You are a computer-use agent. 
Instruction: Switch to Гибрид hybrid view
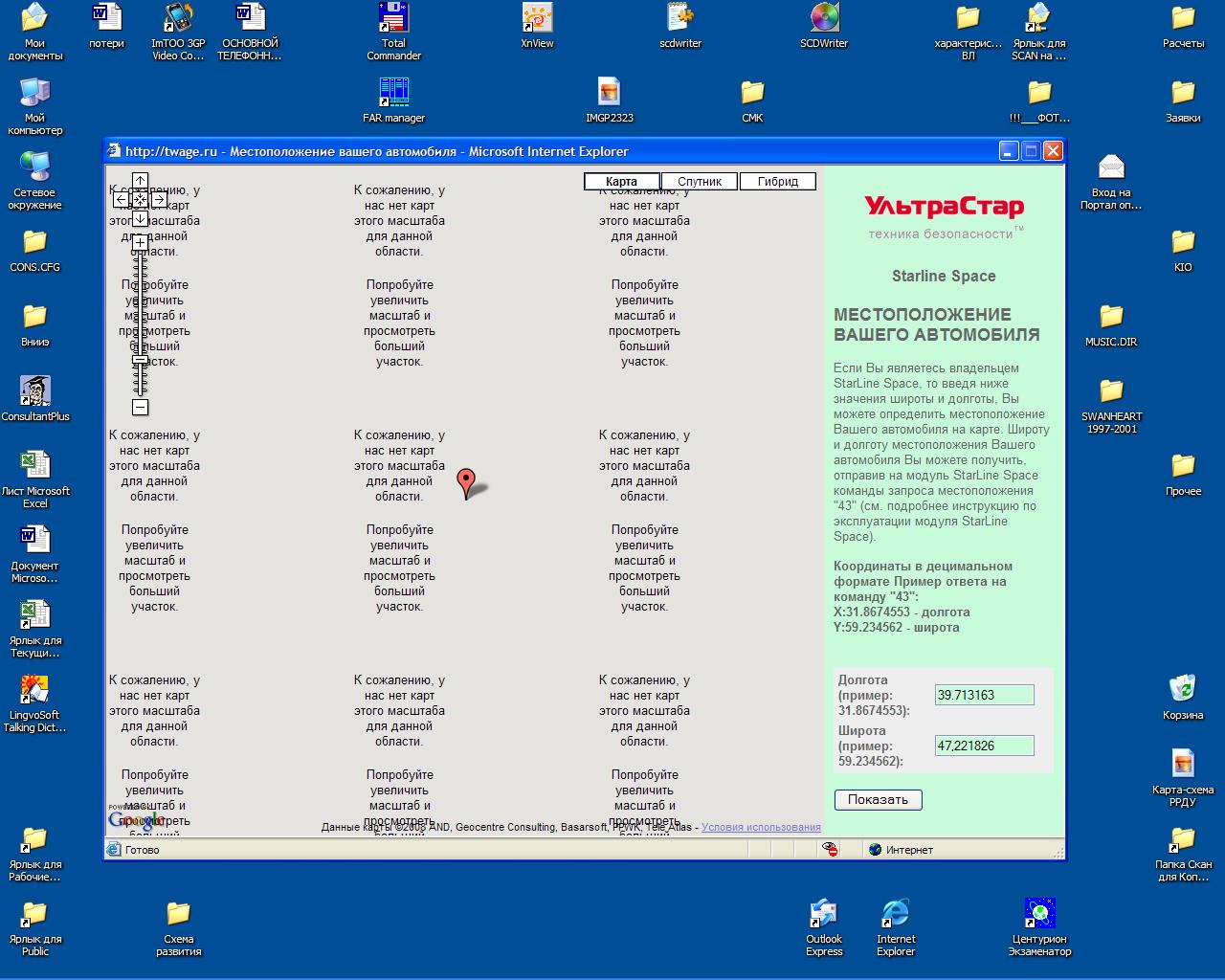pyautogui.click(x=778, y=182)
